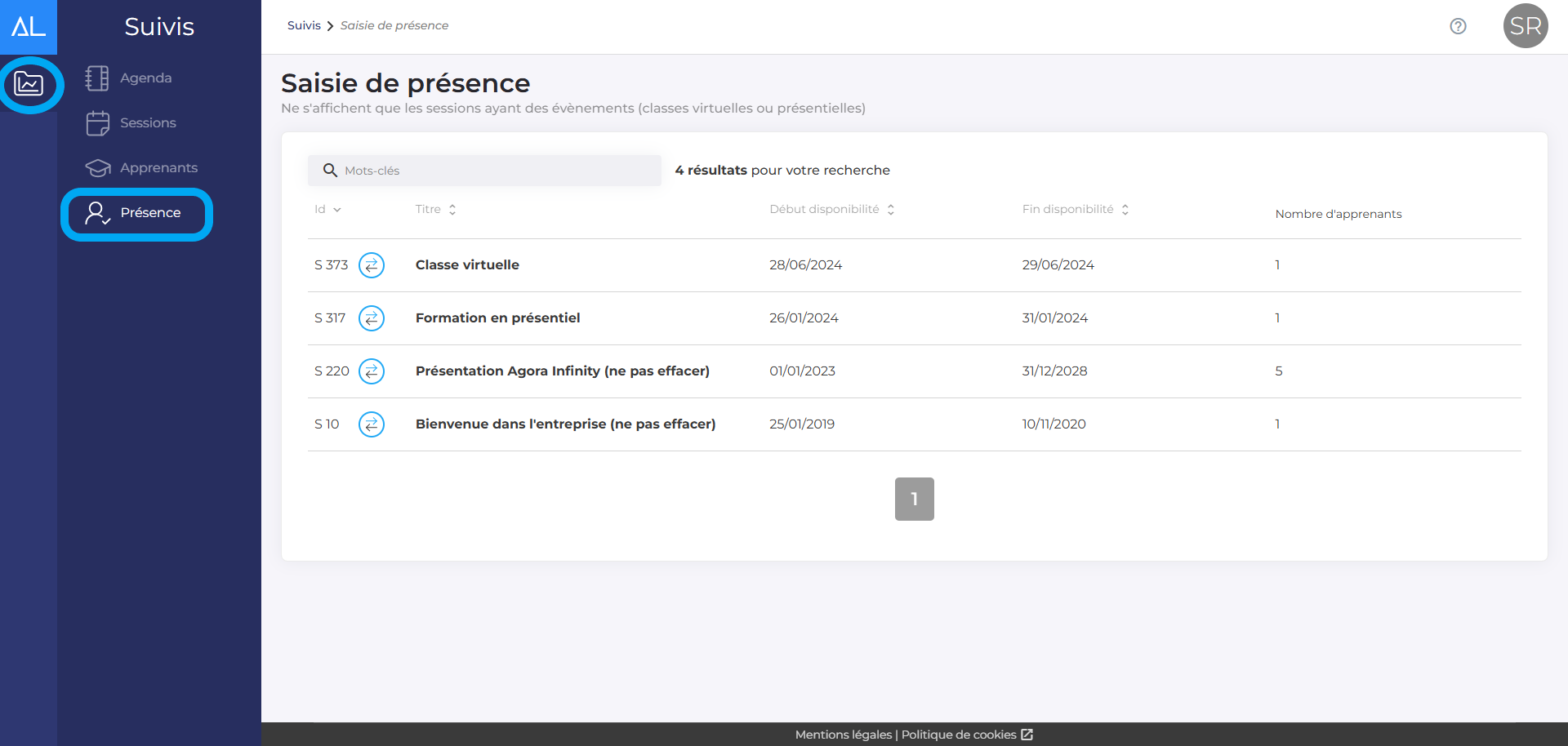Viewport: 1568px width, 746px height.
Task: Click external link icon beside Politique de cookies
Action: [x=1027, y=735]
